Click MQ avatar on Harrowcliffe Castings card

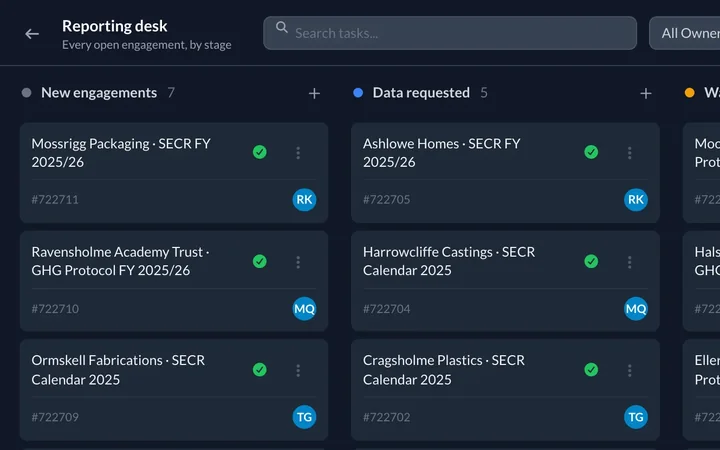coord(636,309)
